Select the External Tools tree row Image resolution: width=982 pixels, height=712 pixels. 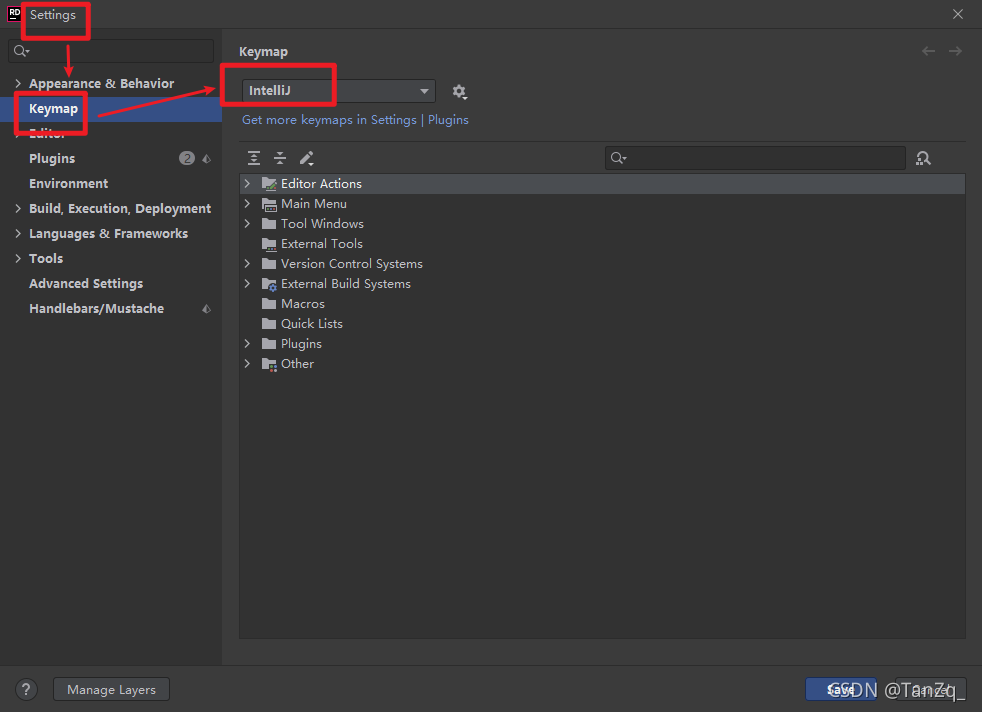[x=602, y=244]
